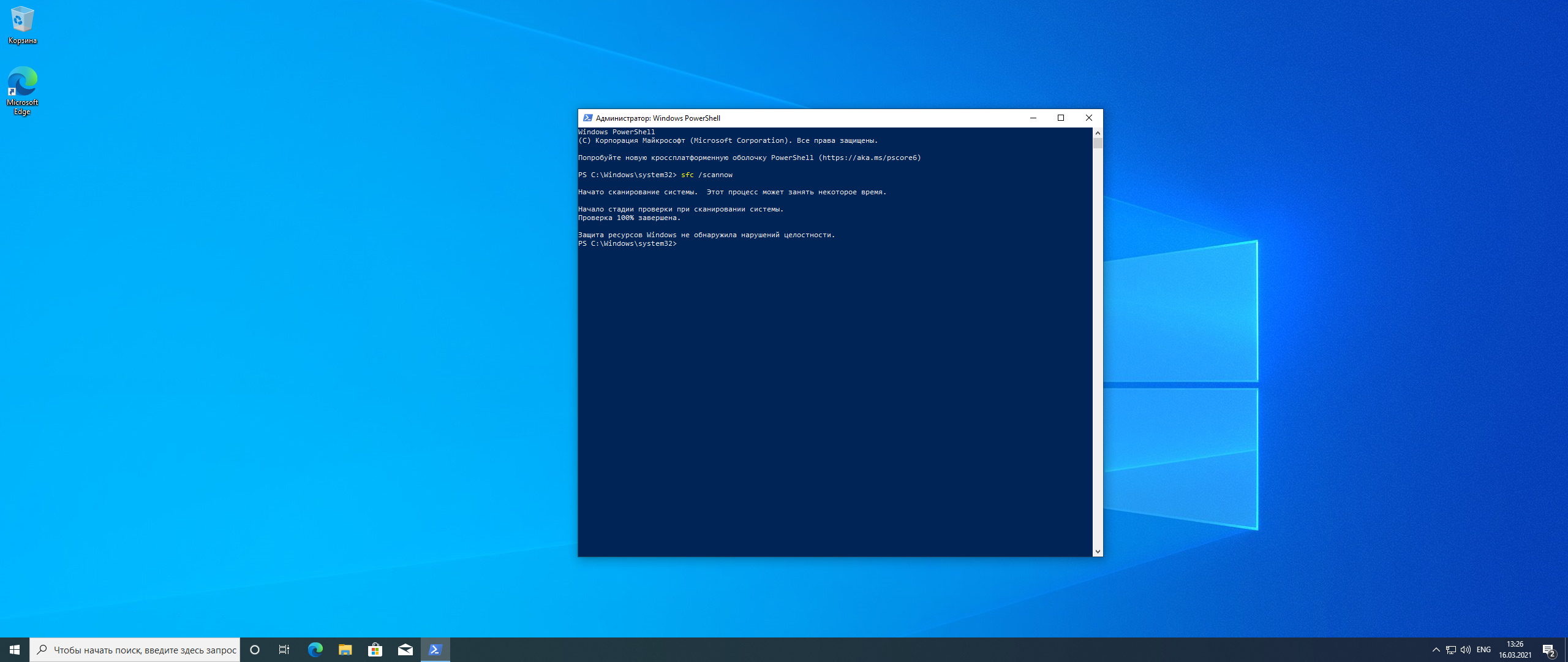Viewport: 1568px width, 662px height.
Task: Switch the ENG input language indicator
Action: pyautogui.click(x=1483, y=650)
